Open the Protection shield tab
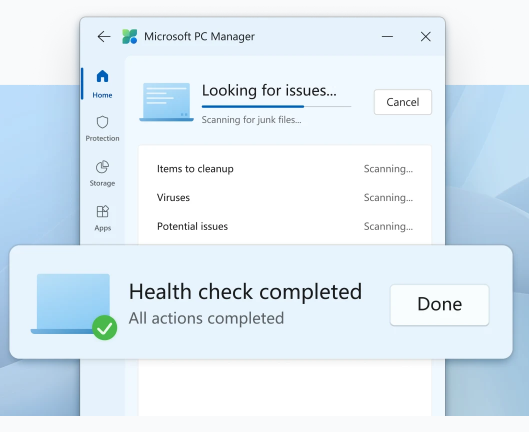Viewport: 529px width, 432px height. (102, 129)
